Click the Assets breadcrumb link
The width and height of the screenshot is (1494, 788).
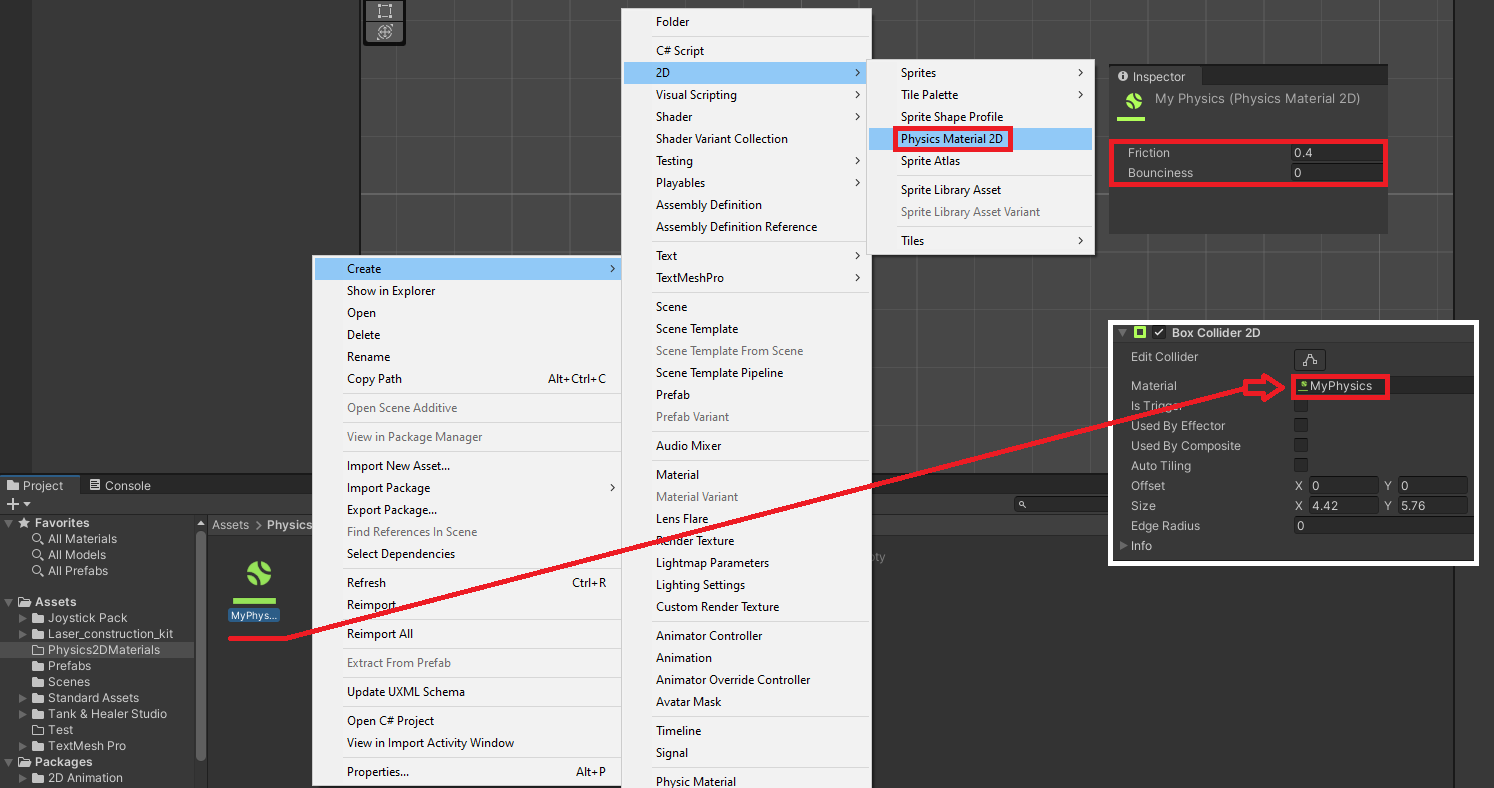(230, 525)
